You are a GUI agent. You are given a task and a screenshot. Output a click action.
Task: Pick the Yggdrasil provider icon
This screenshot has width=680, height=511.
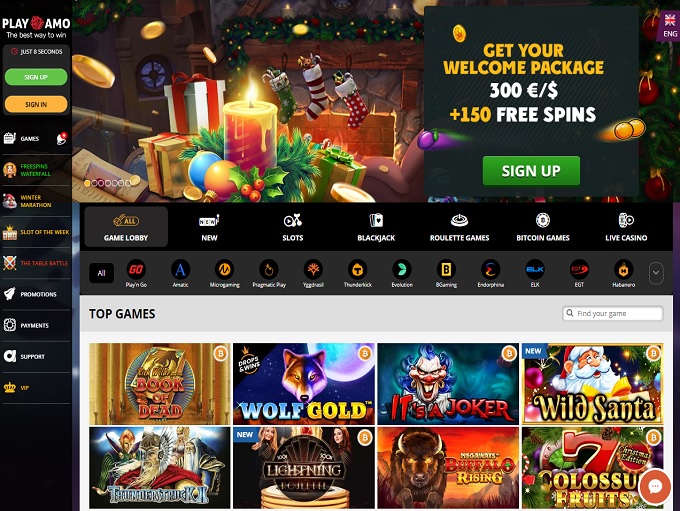pyautogui.click(x=313, y=269)
